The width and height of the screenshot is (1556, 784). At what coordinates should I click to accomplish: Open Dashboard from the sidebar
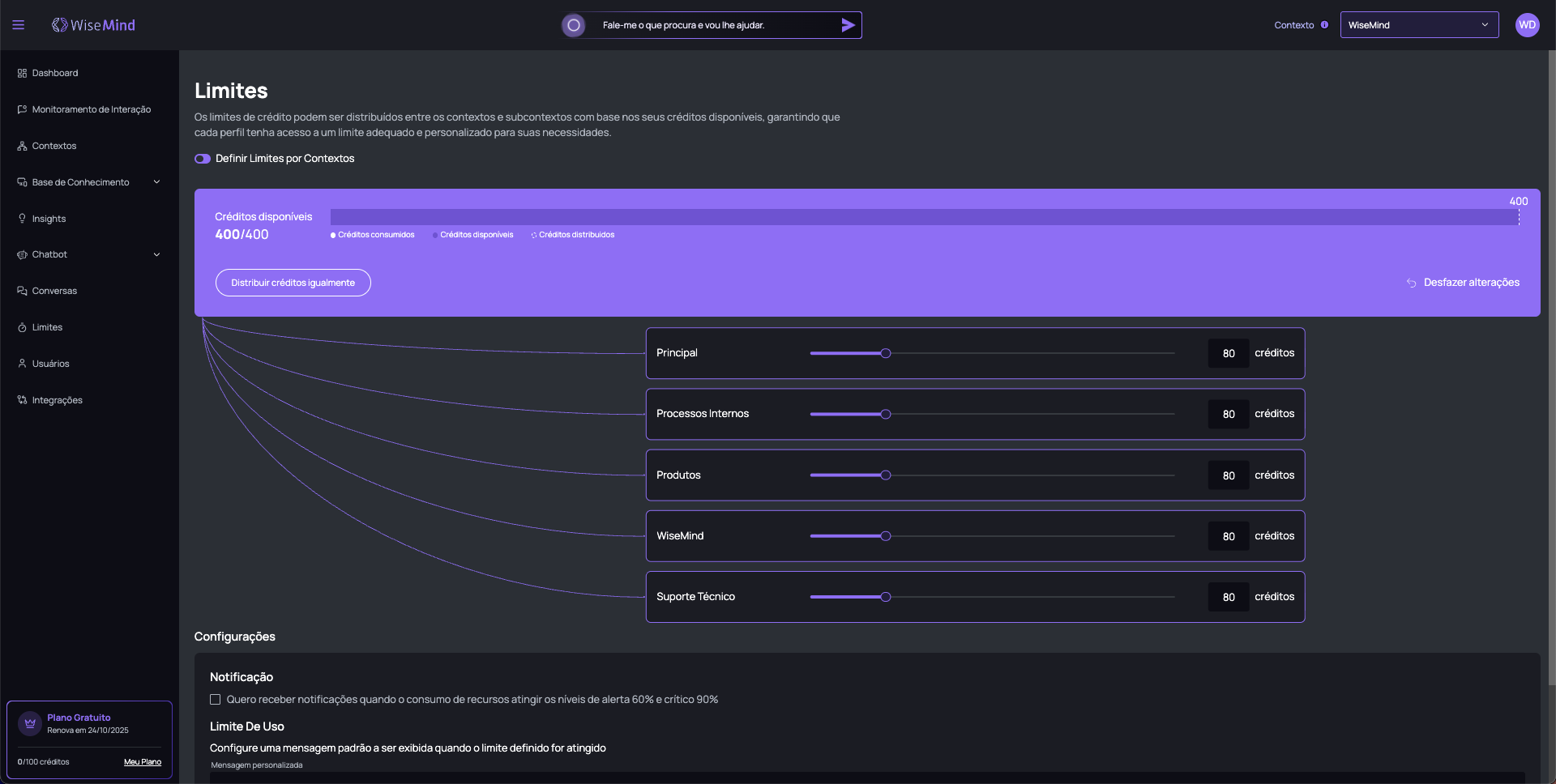pos(54,73)
